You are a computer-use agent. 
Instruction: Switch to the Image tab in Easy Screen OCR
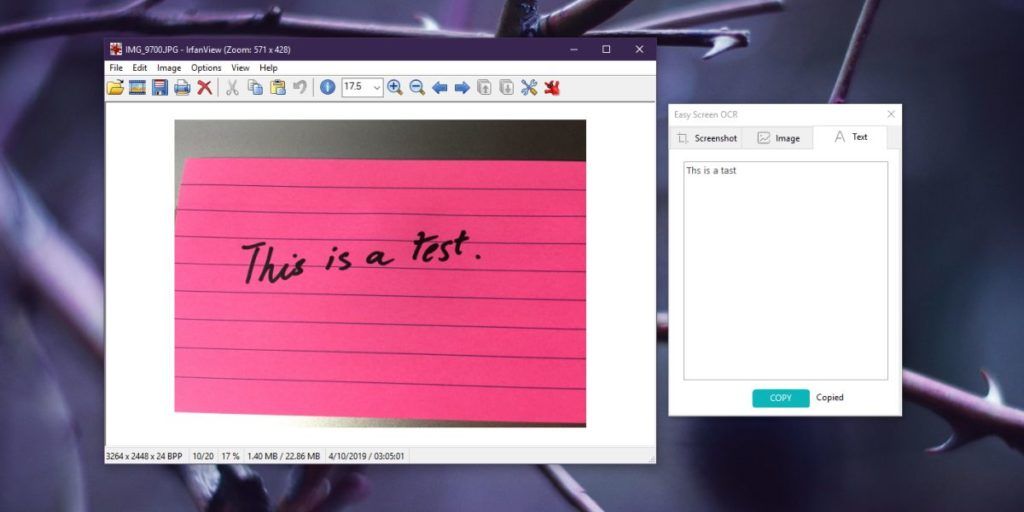point(778,138)
